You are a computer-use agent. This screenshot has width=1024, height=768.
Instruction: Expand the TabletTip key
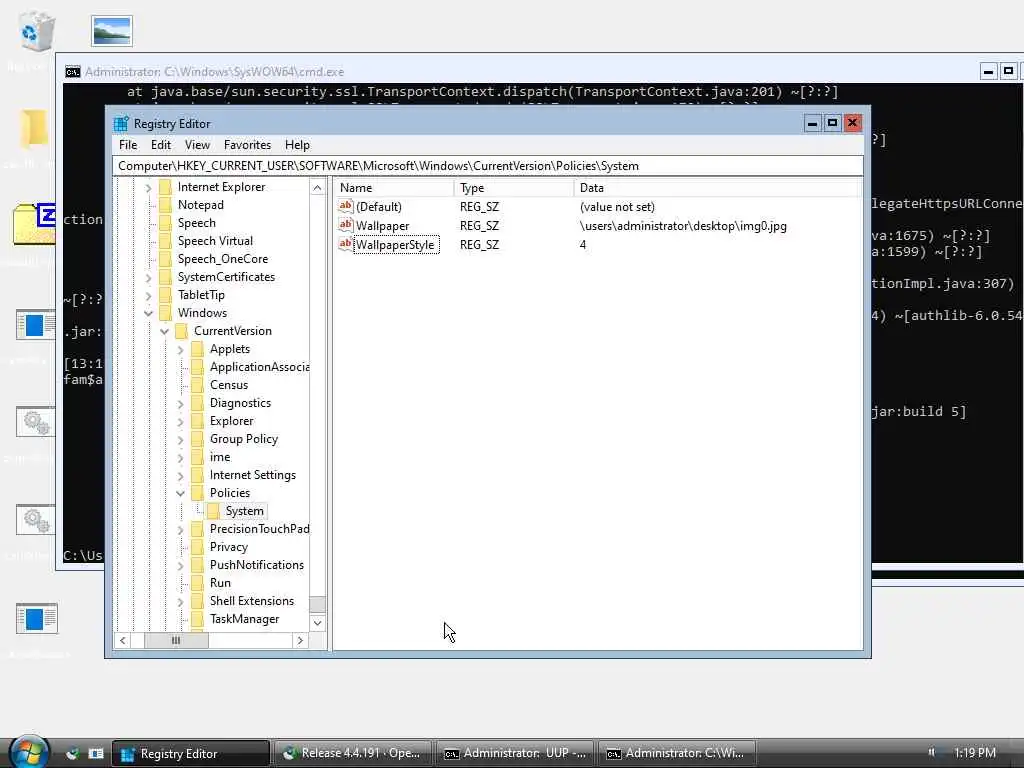pos(149,295)
